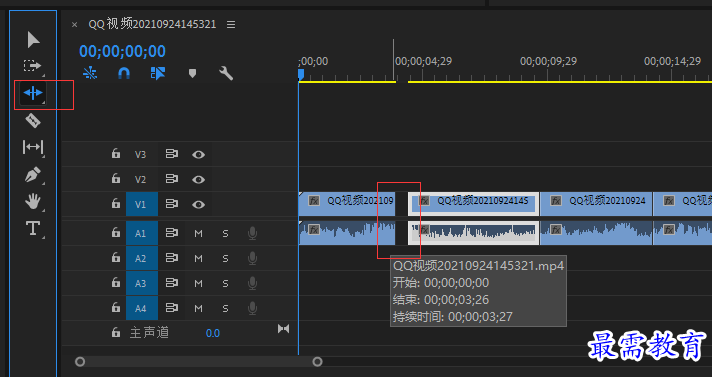Select first video clip QQ视频202109 on V1
Screen dimensions: 712x377
click(347, 204)
